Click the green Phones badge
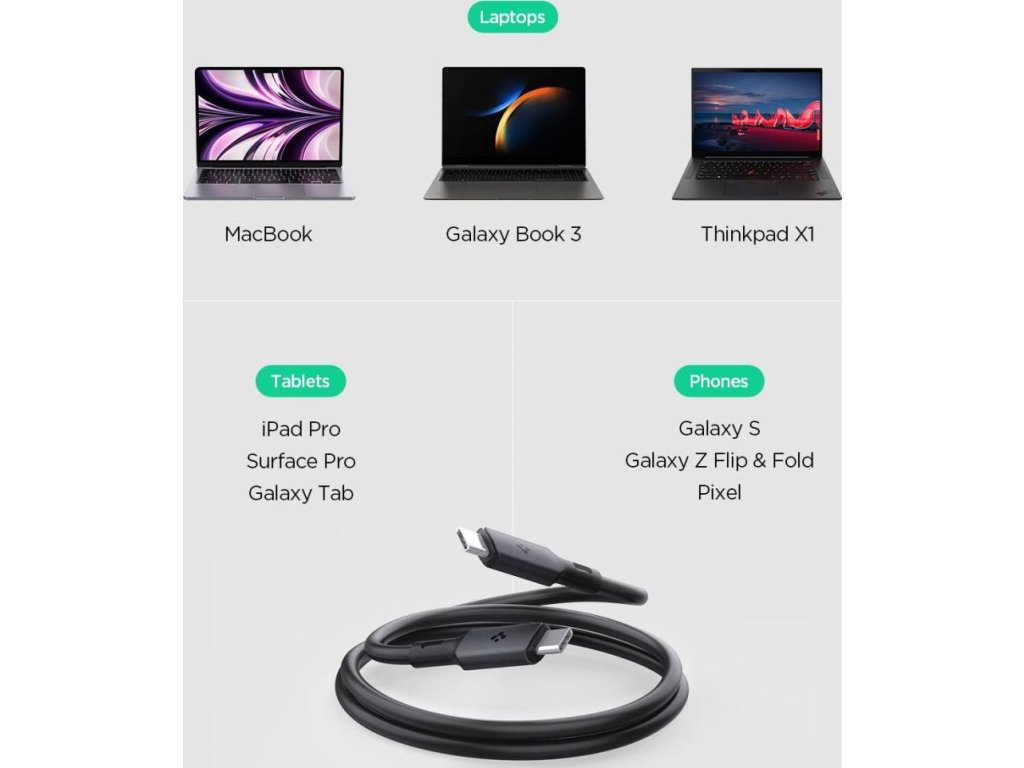This screenshot has width=1024, height=768. click(x=718, y=381)
